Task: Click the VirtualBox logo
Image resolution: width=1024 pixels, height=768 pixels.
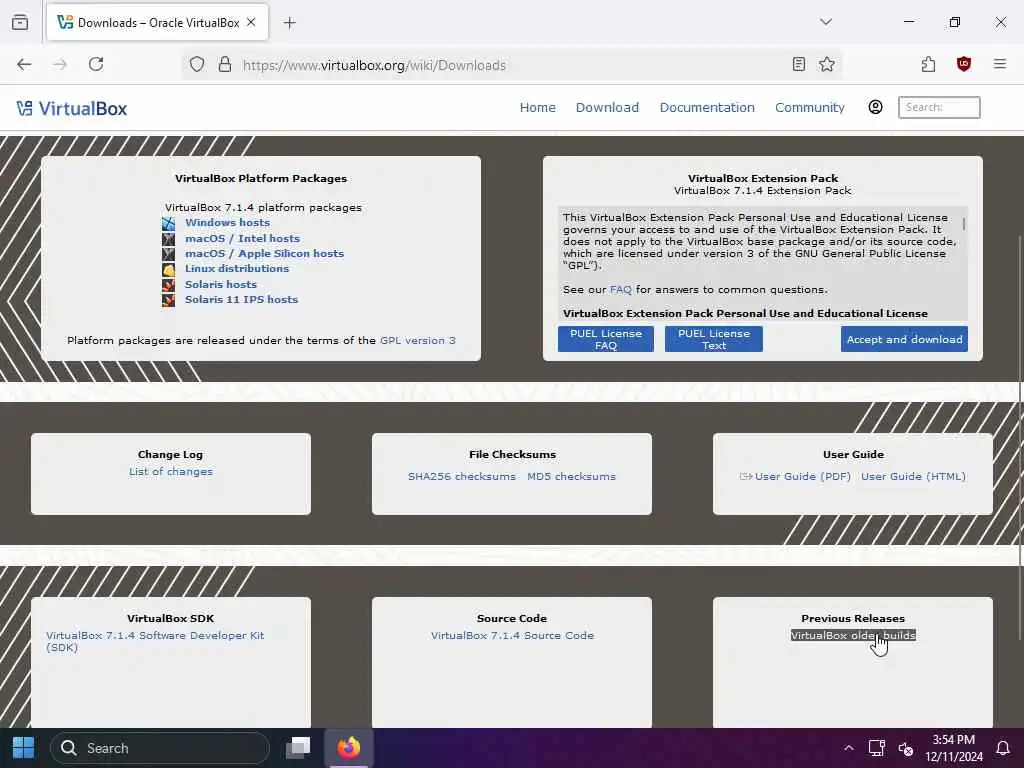Action: pos(72,108)
